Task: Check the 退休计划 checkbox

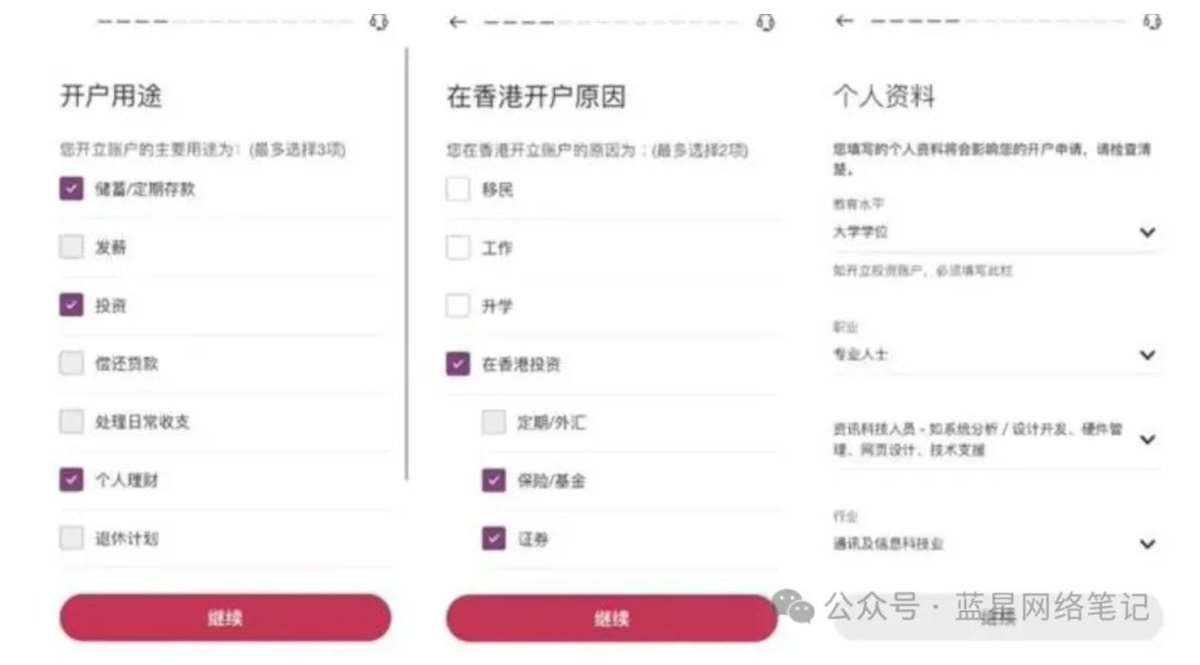Action: 71,538
